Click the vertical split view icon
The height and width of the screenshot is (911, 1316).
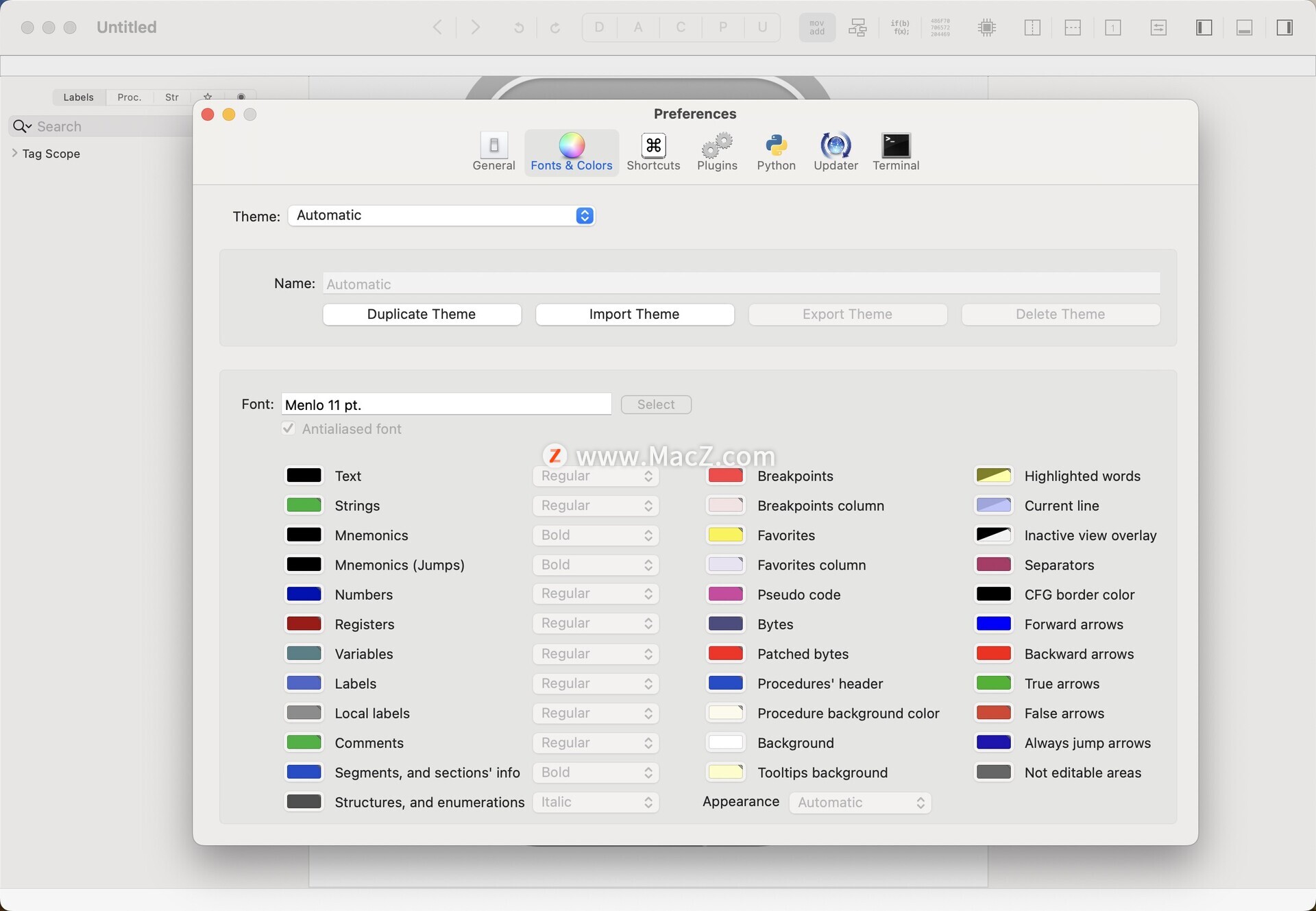[x=1032, y=27]
